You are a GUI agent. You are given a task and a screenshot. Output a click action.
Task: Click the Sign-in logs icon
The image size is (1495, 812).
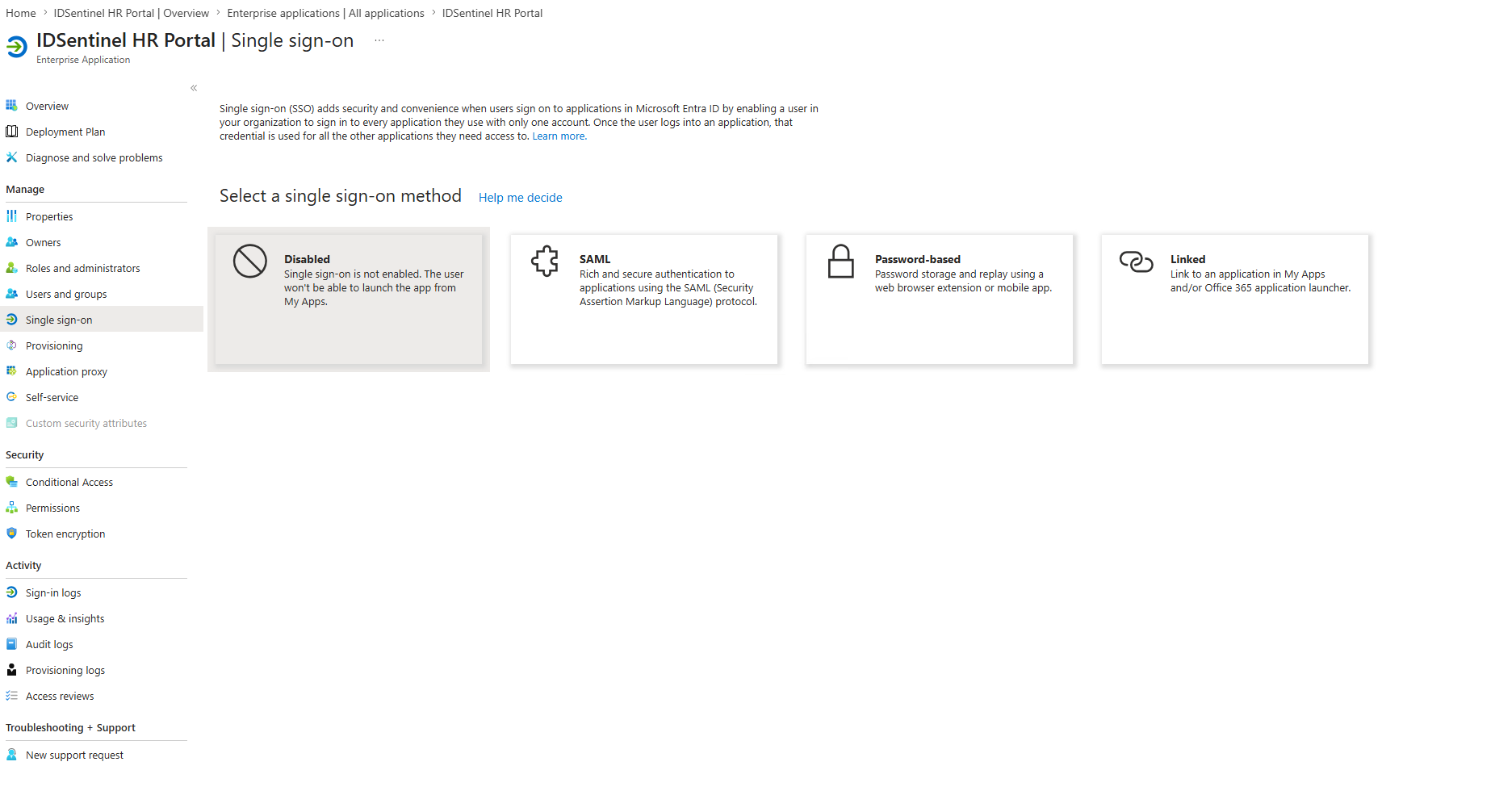pos(11,592)
